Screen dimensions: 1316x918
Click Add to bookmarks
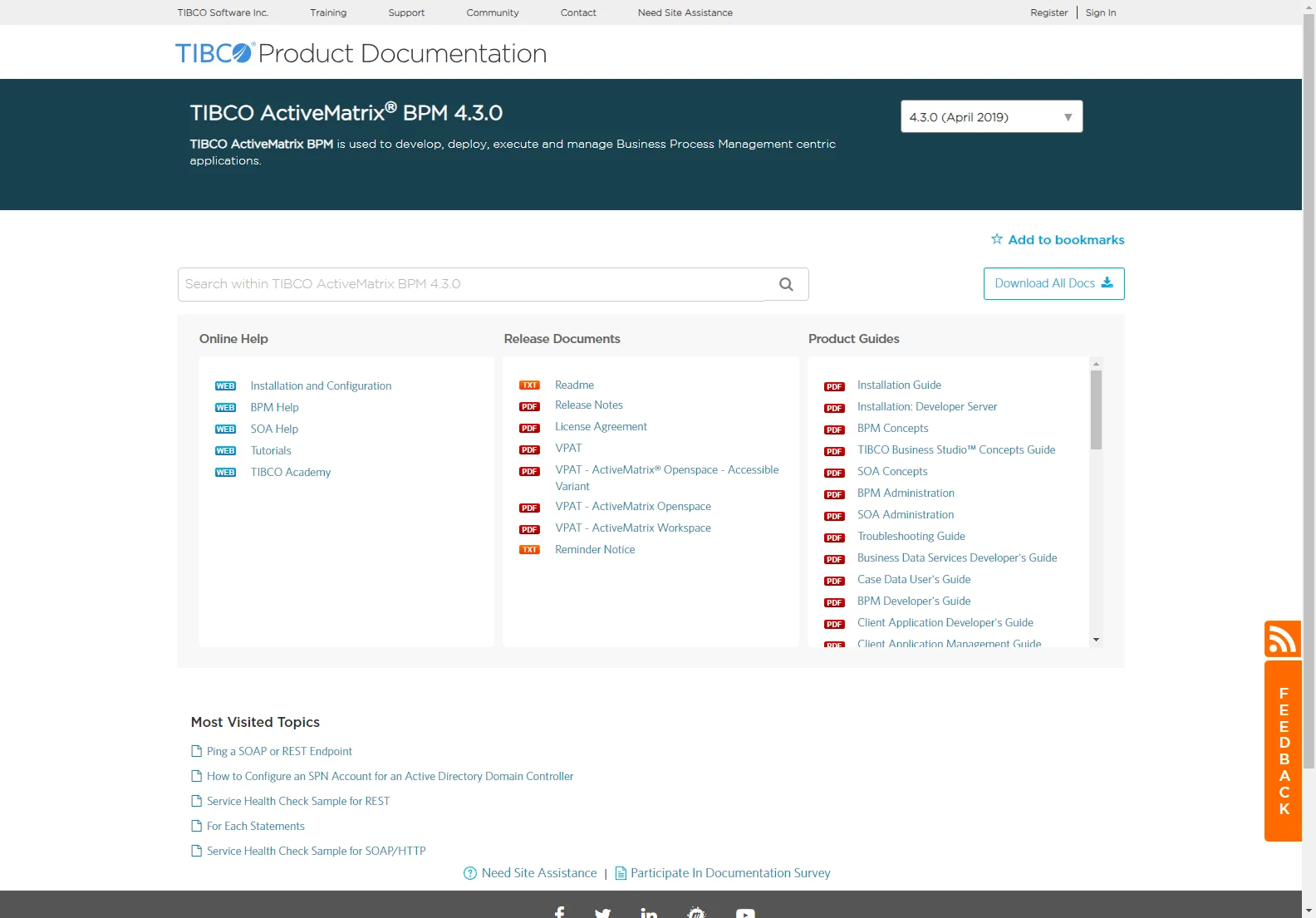1058,239
